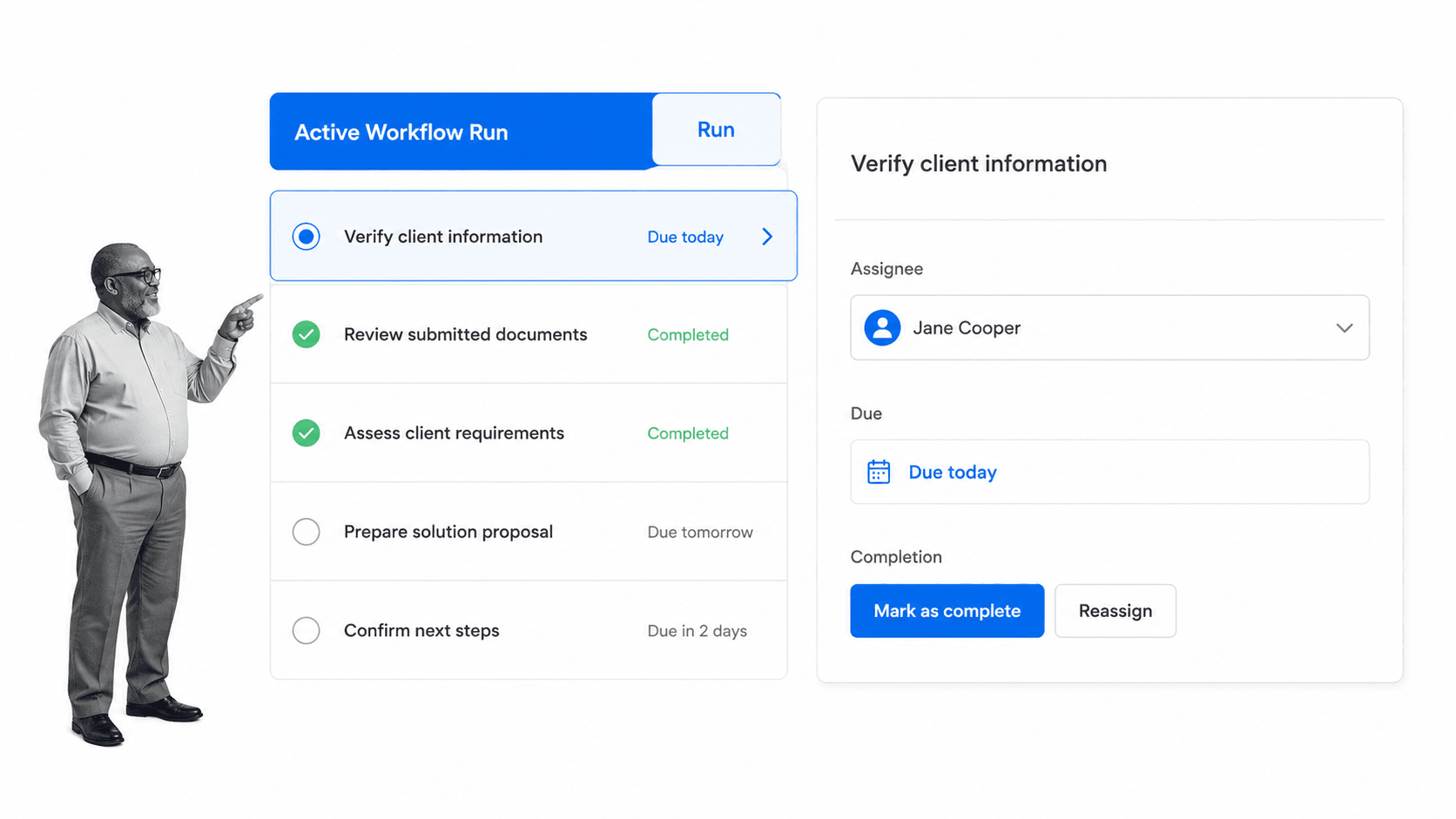Click Completed status of Review submitted documents
Screen dimensions: 1456x819
click(688, 335)
